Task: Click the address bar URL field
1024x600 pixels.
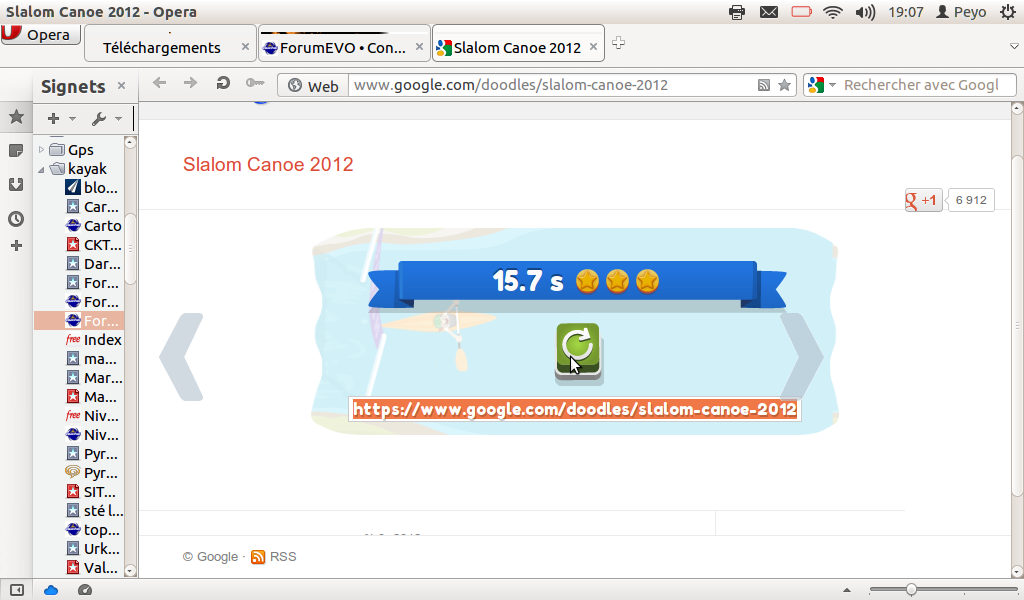Action: point(552,85)
